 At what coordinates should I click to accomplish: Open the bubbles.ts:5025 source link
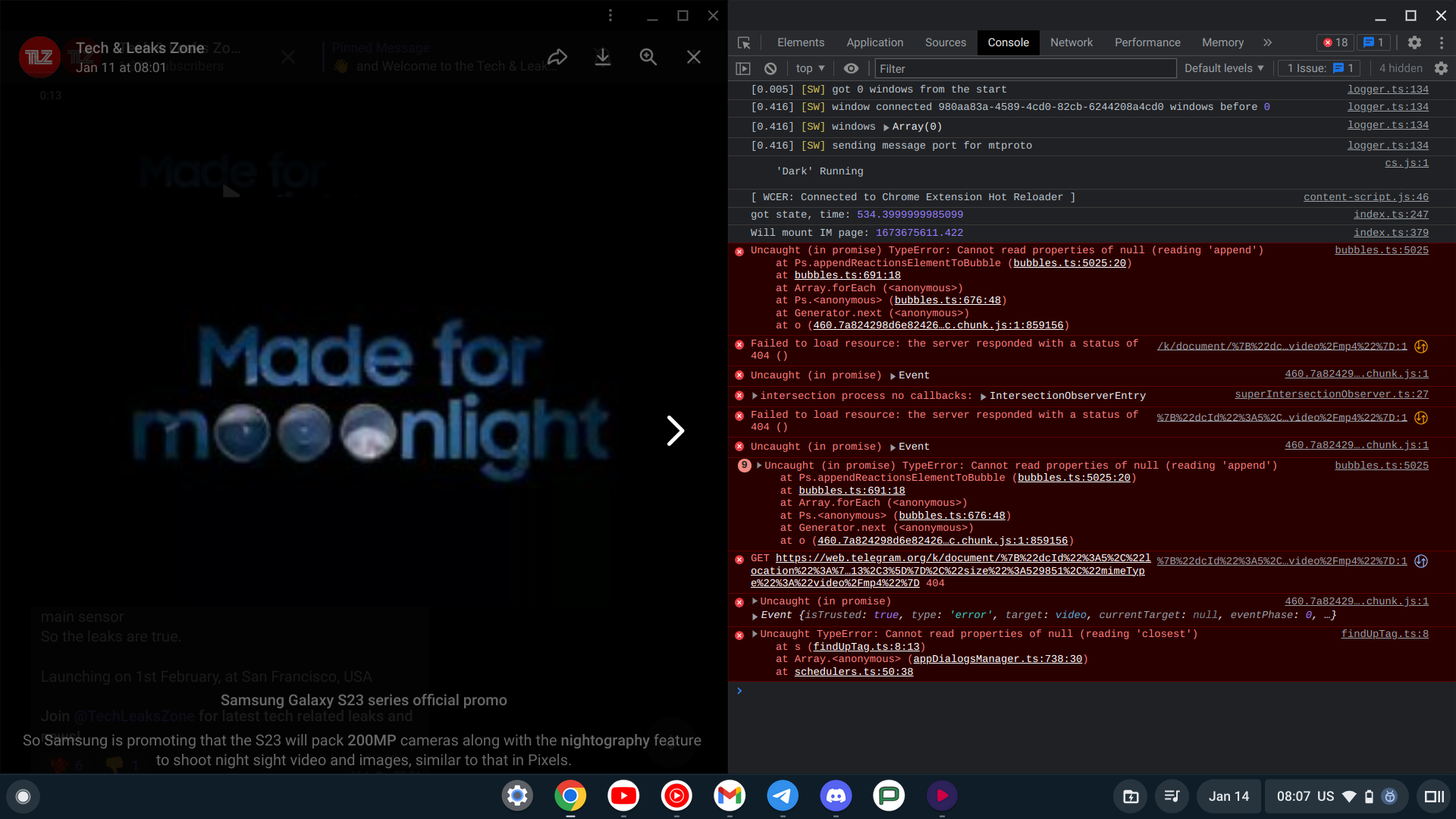(1382, 250)
